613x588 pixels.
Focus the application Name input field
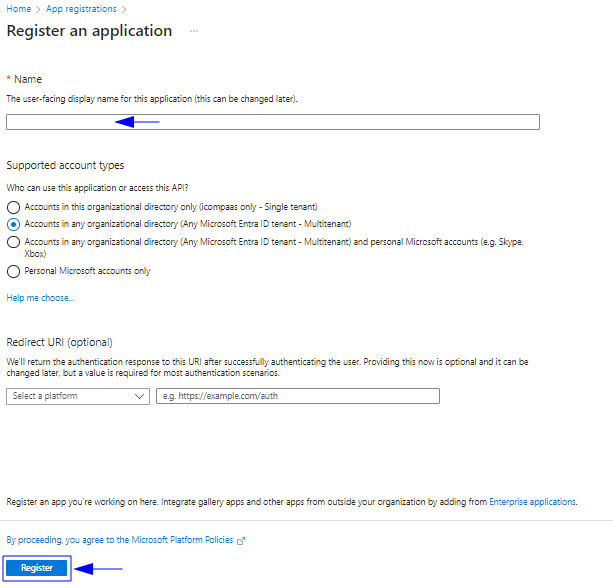coord(273,122)
